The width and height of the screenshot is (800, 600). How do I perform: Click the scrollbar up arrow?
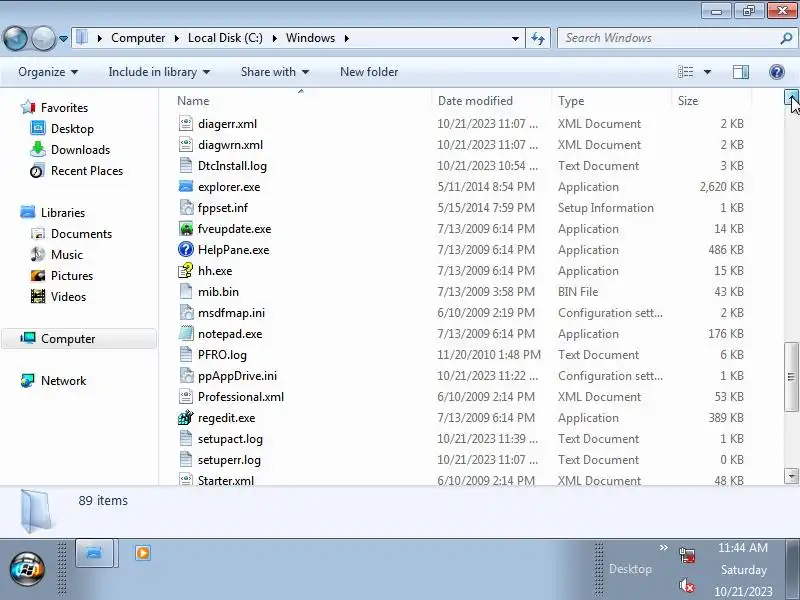pyautogui.click(x=791, y=96)
